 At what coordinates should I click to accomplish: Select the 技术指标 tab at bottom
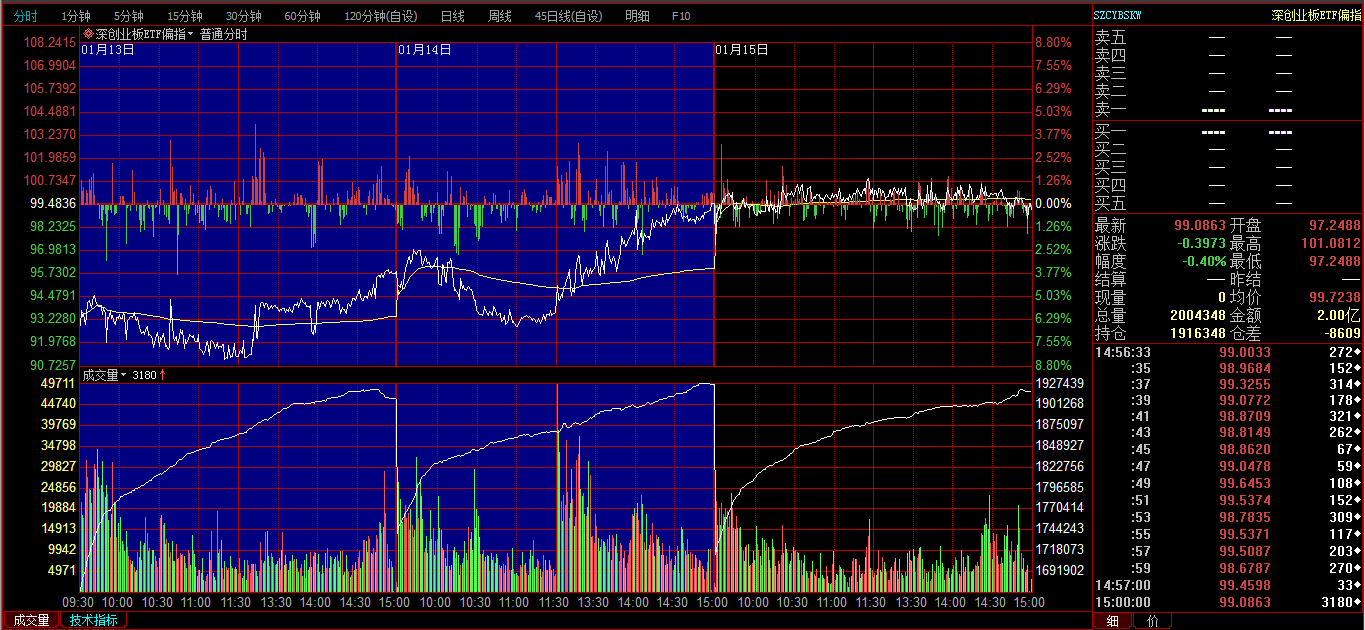93,620
